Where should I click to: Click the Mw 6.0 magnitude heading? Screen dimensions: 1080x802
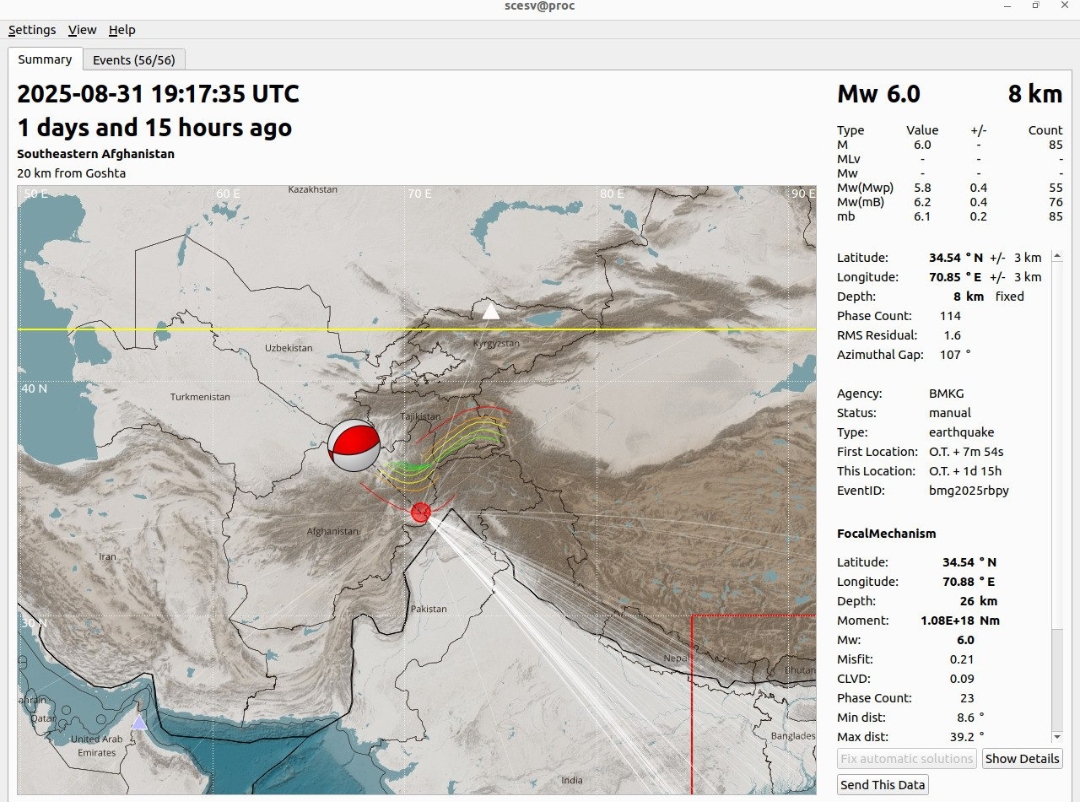pyautogui.click(x=878, y=95)
